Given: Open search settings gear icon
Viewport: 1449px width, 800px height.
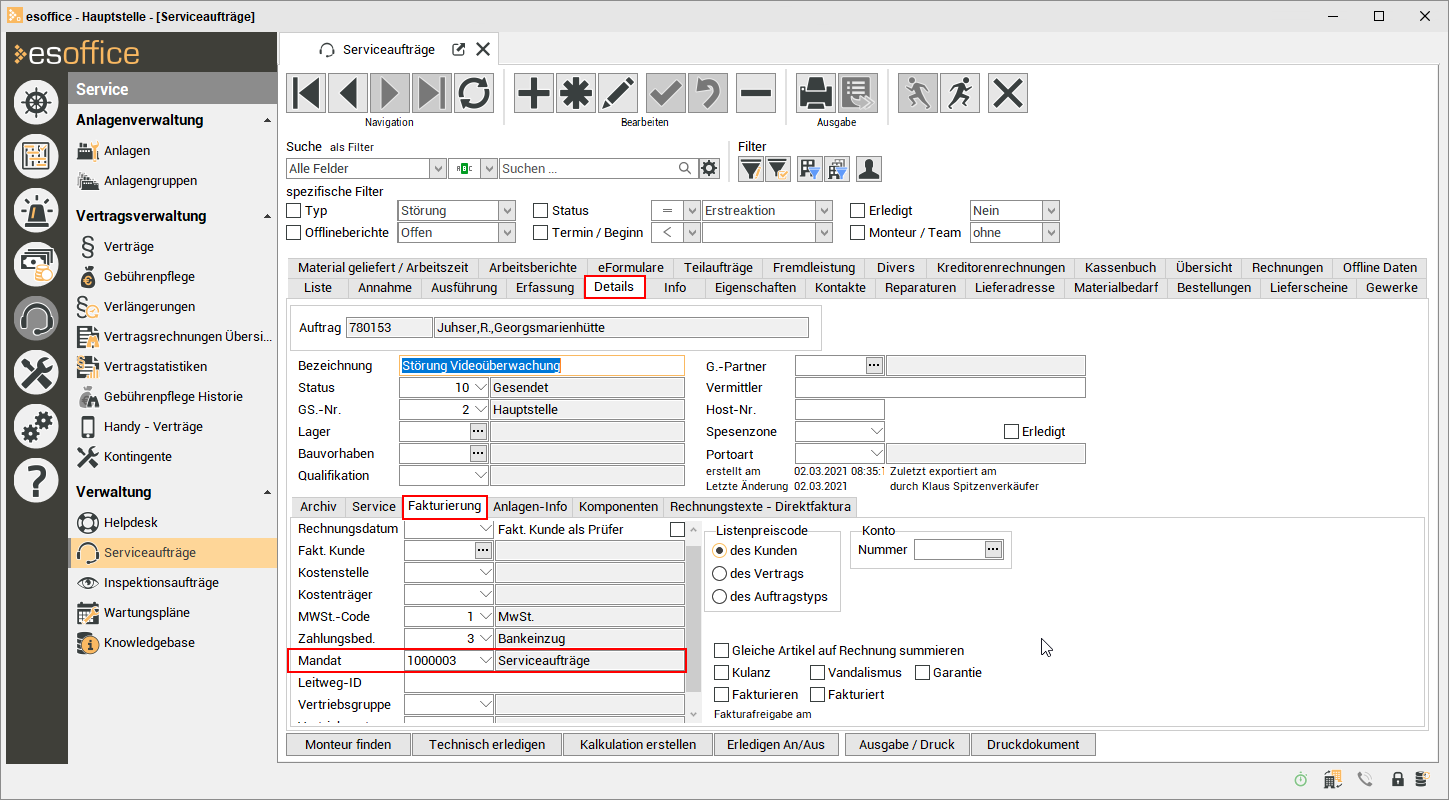Looking at the screenshot, I should (x=710, y=168).
